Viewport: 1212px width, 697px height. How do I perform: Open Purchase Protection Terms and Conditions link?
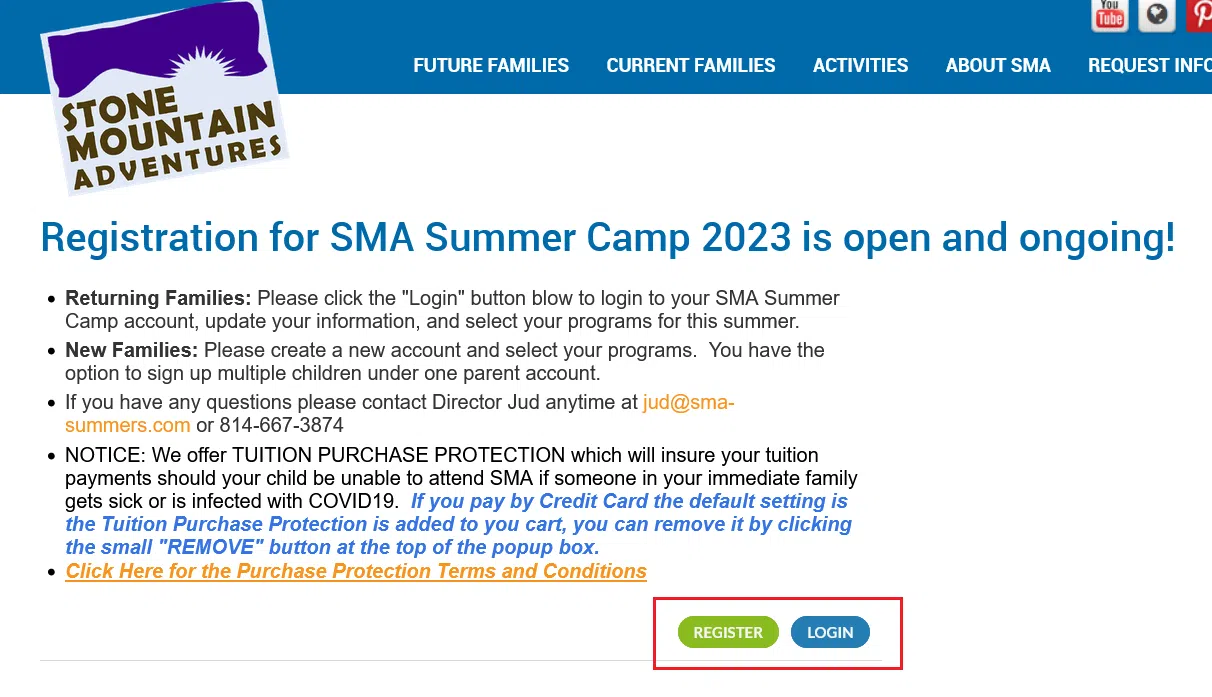356,571
